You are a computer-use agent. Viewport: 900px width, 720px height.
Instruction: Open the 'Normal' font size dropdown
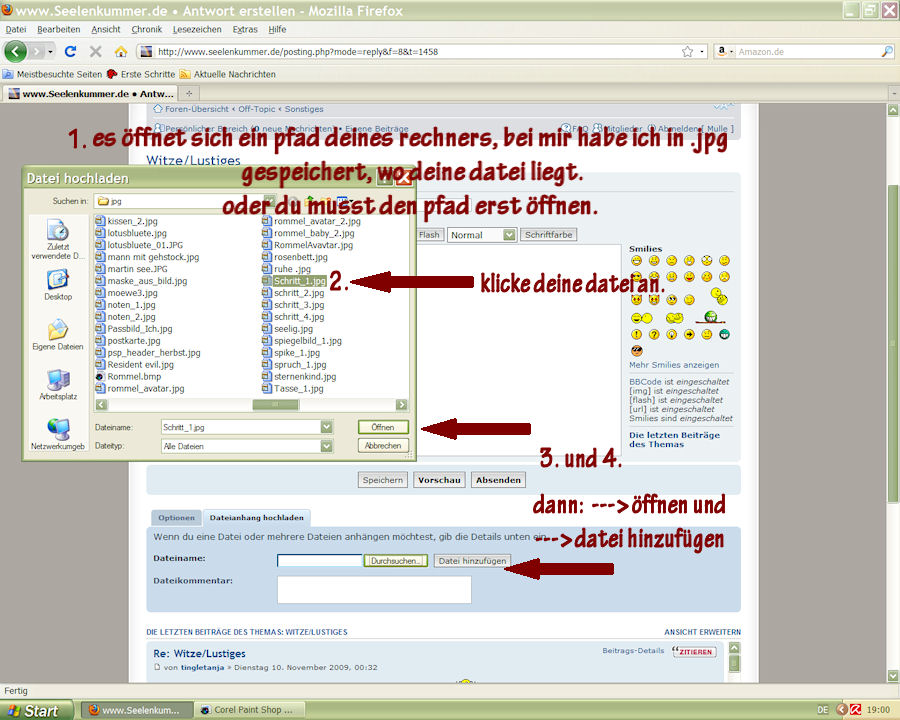[481, 235]
